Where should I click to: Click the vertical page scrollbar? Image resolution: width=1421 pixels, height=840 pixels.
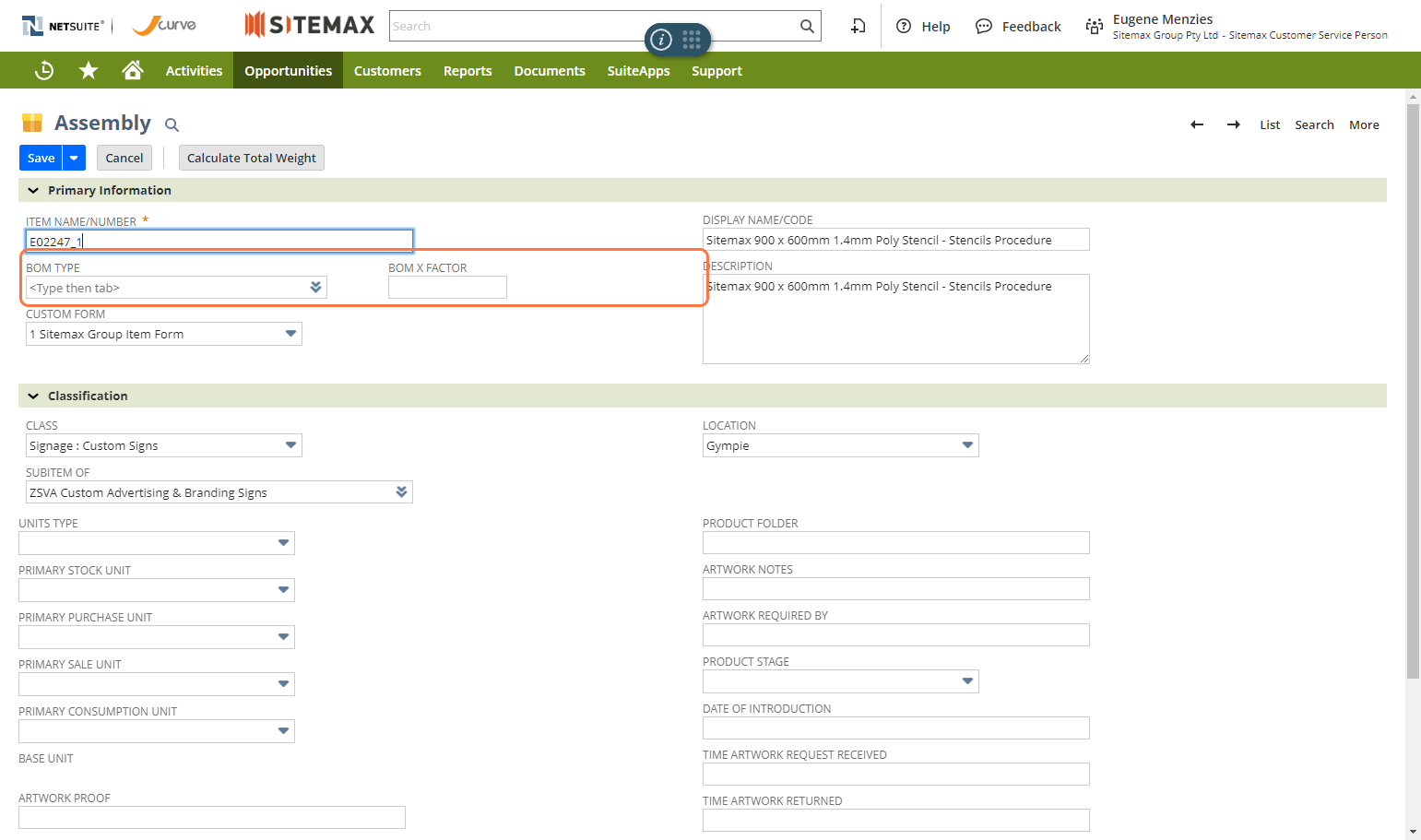coord(1413,391)
